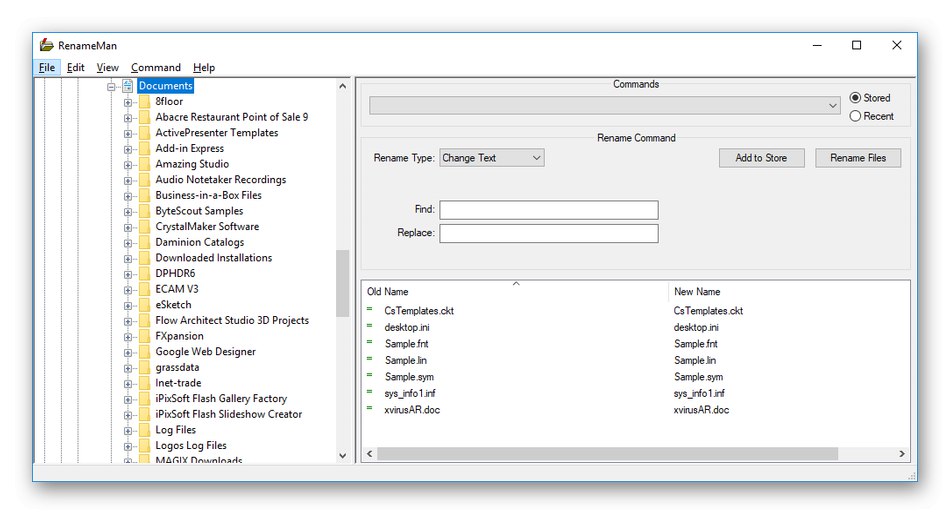
Task: Click sys_info1.inf in New Name column
Action: point(699,393)
